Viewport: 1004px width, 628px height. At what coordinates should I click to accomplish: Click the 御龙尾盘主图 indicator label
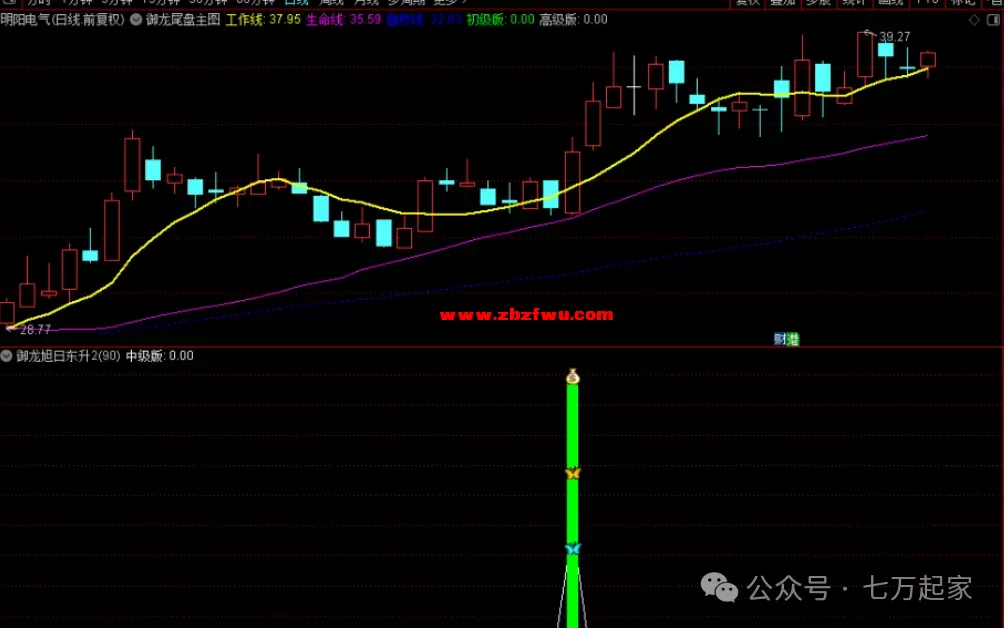[x=183, y=20]
